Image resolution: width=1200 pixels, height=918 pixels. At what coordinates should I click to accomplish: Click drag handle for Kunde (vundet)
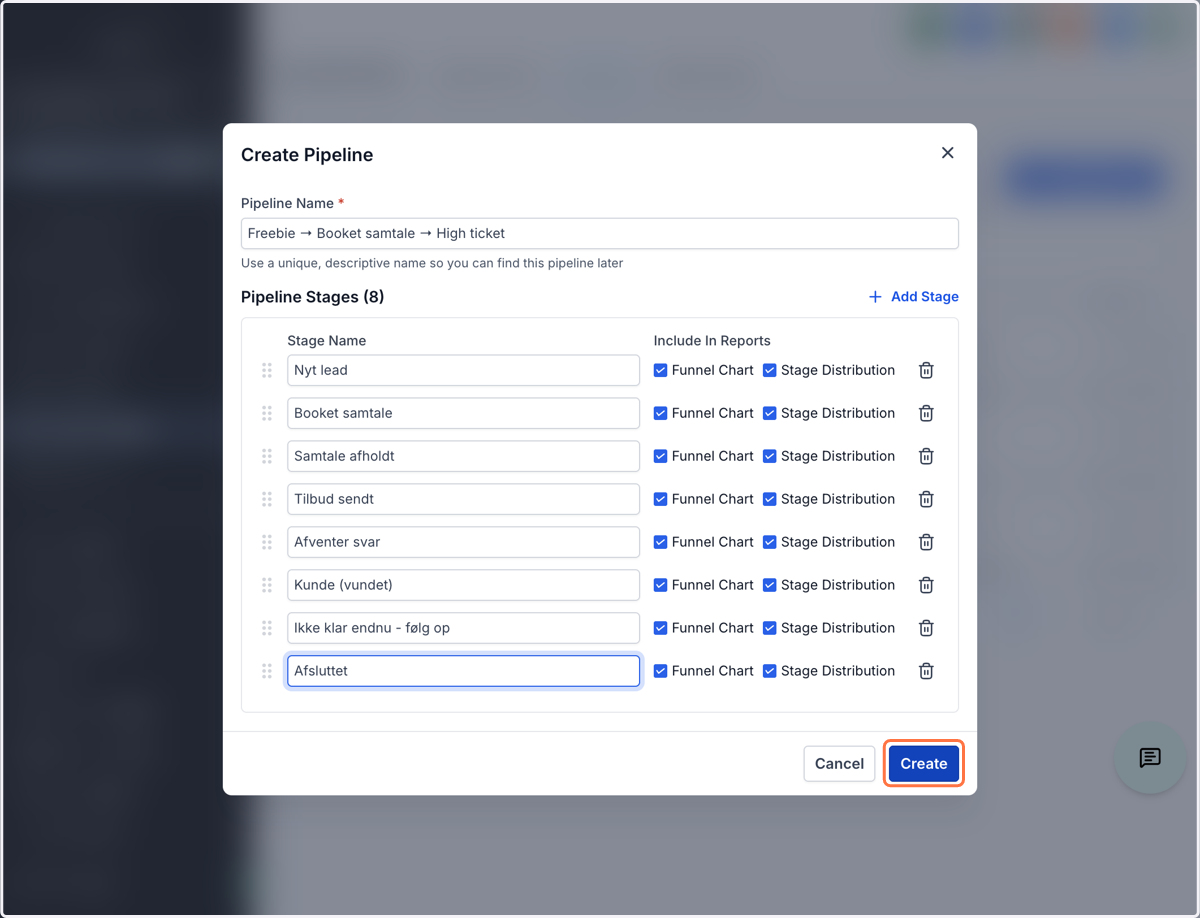pos(267,585)
